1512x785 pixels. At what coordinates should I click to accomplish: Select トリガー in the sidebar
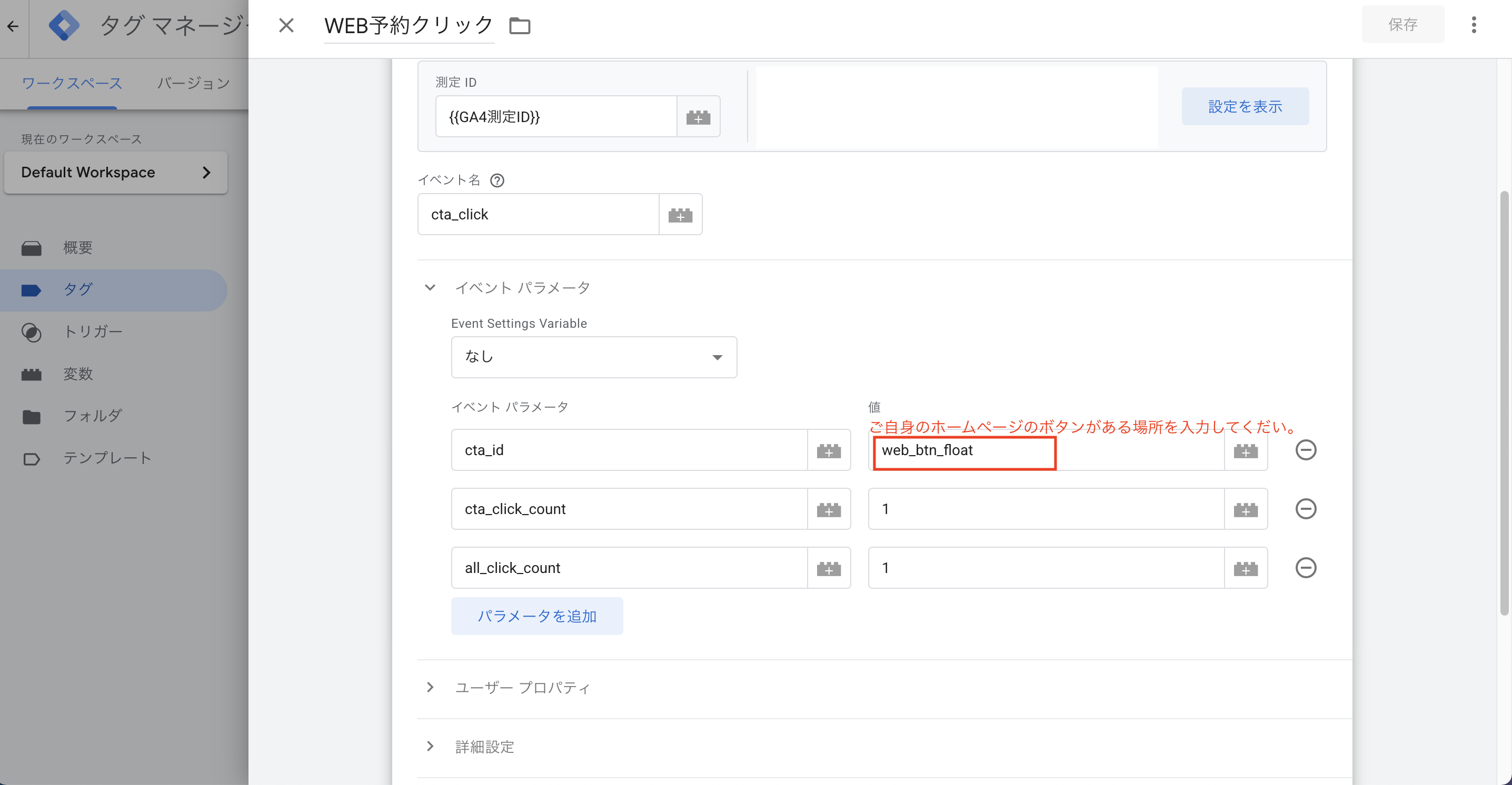(x=93, y=332)
